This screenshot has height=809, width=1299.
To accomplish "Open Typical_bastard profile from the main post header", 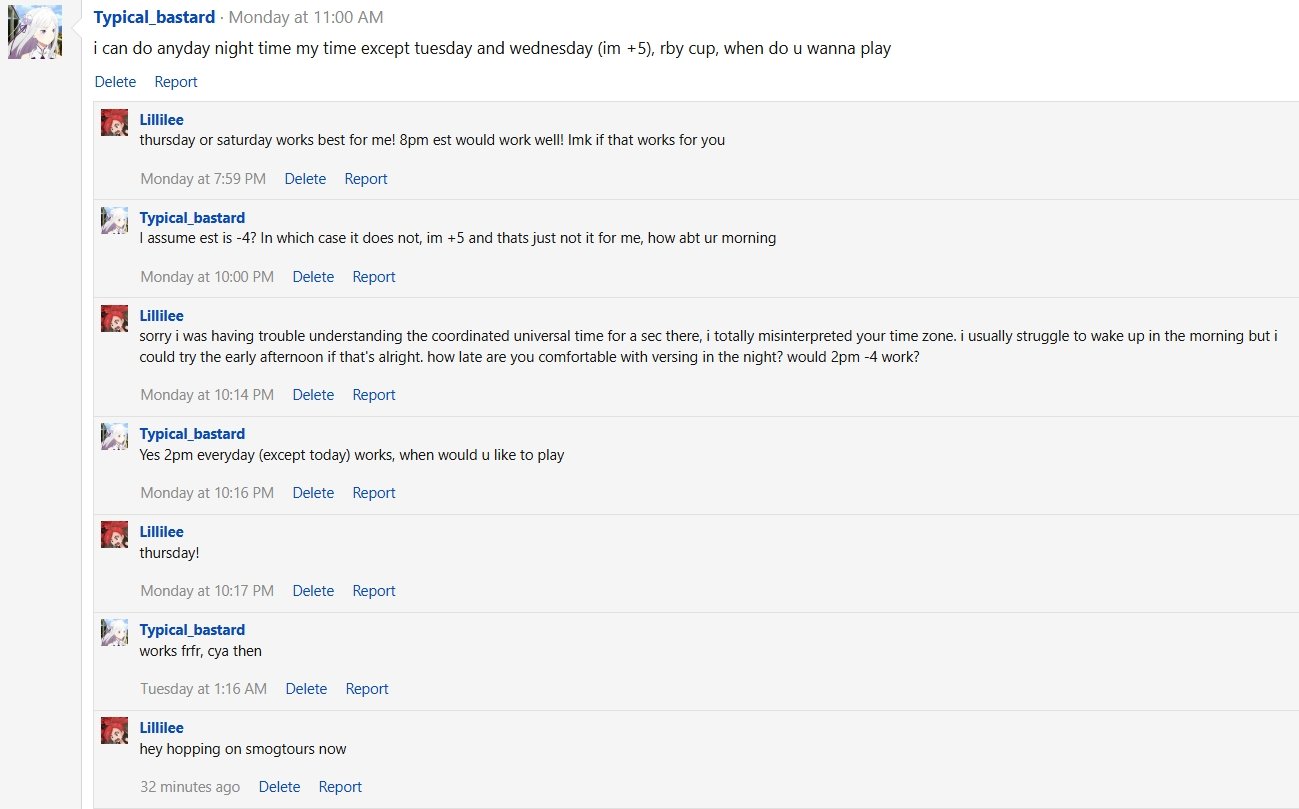I will click(154, 17).
